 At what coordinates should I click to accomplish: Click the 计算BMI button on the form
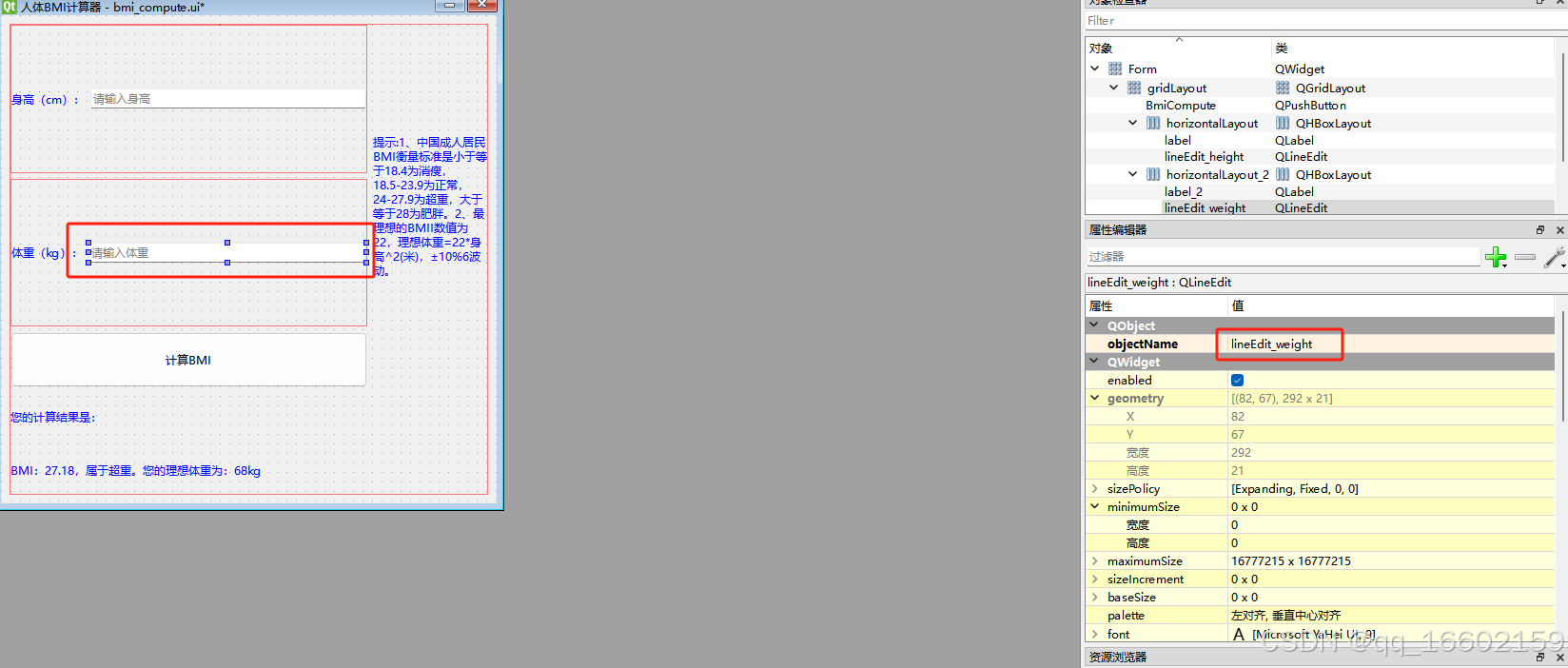188,360
